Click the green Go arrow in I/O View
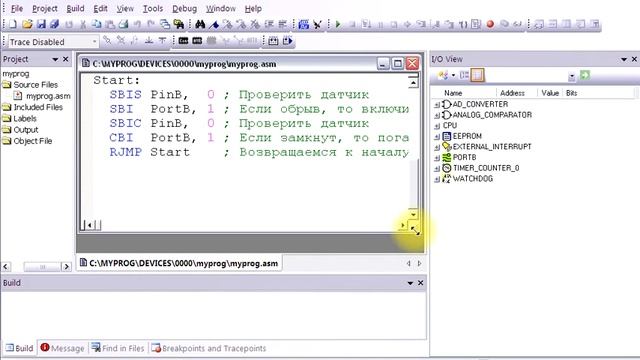The width and height of the screenshot is (640, 360). [x=585, y=75]
